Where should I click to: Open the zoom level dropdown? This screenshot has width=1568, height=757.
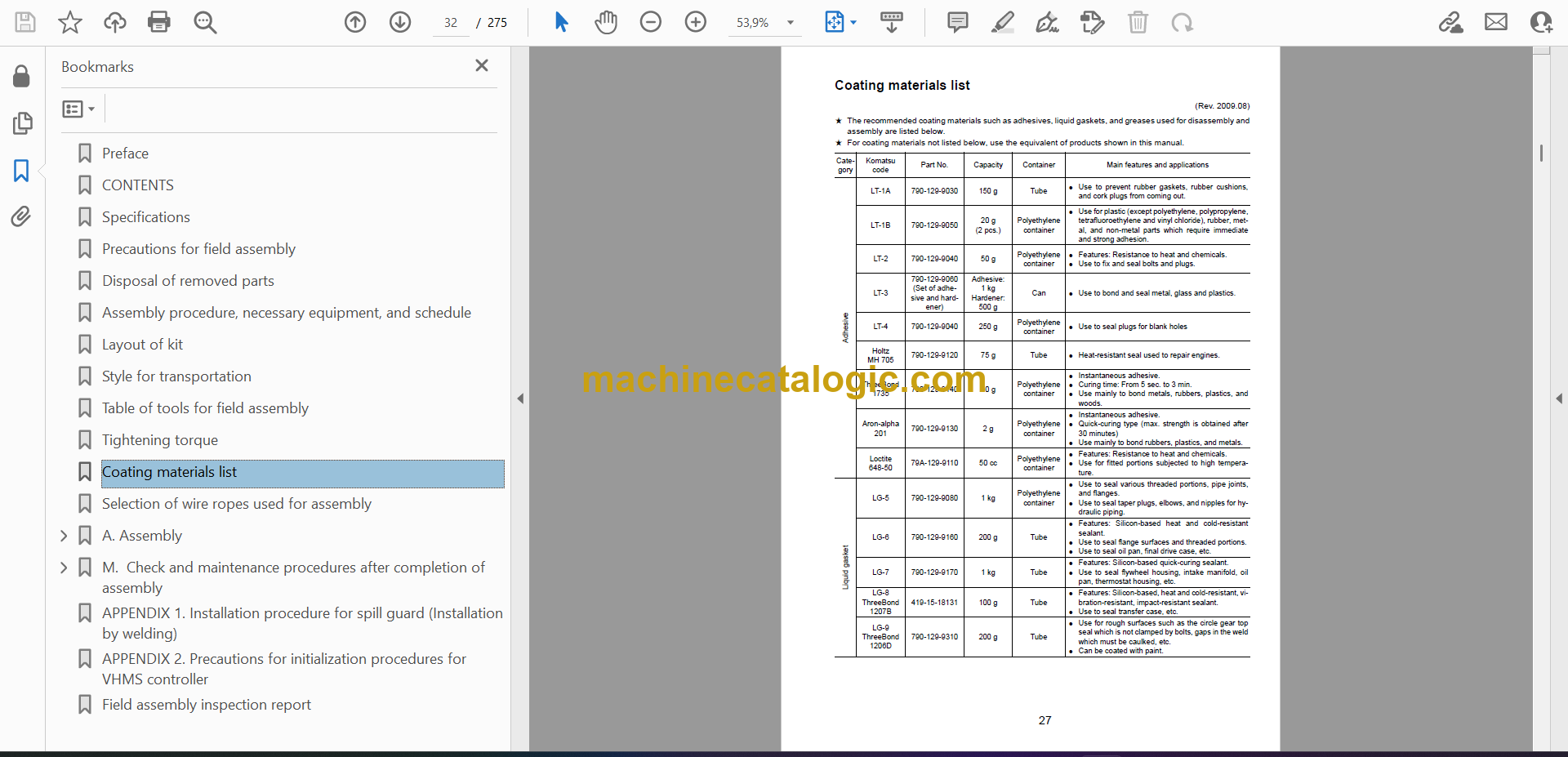coord(791,23)
